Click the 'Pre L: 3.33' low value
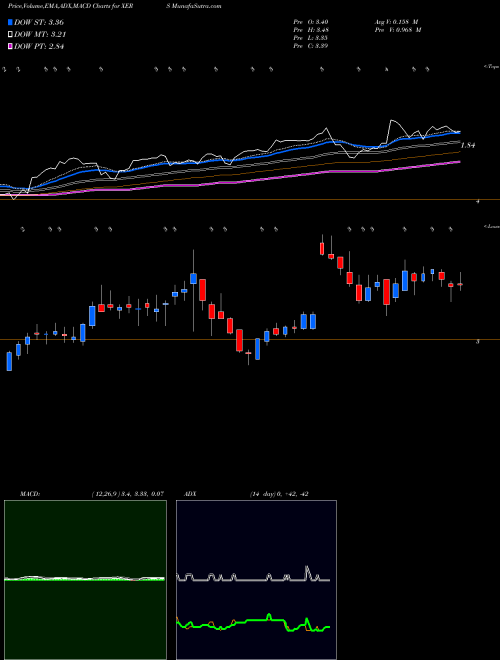The width and height of the screenshot is (500, 660). pos(311,38)
